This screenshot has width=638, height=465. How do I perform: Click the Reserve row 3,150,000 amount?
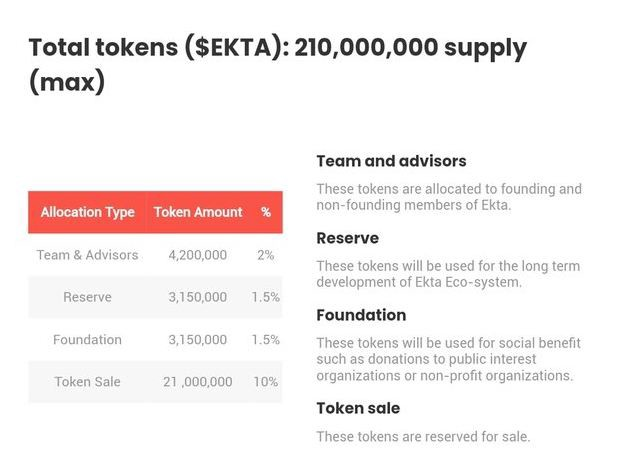[198, 297]
